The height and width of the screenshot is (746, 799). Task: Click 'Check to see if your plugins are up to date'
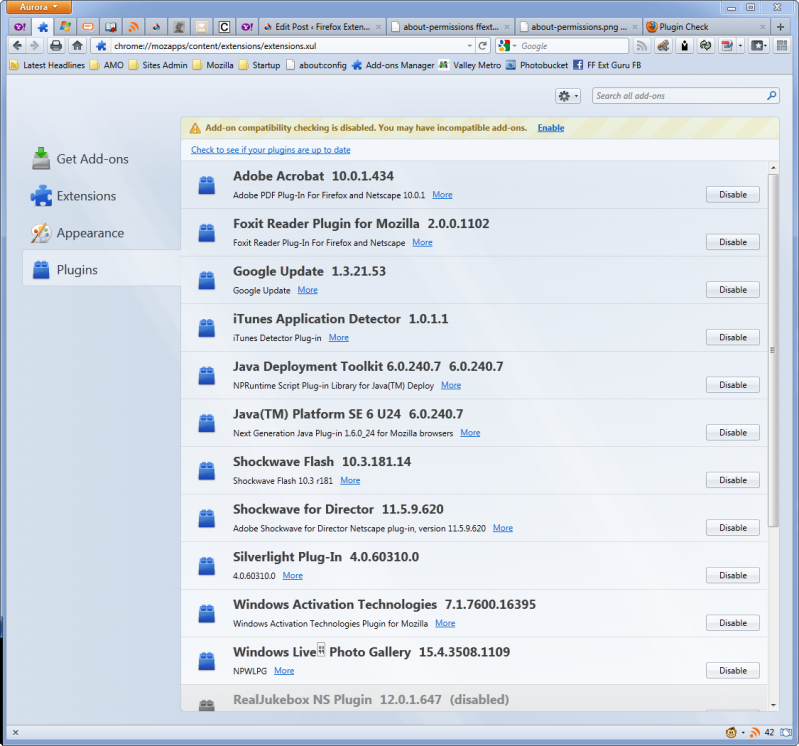(271, 150)
